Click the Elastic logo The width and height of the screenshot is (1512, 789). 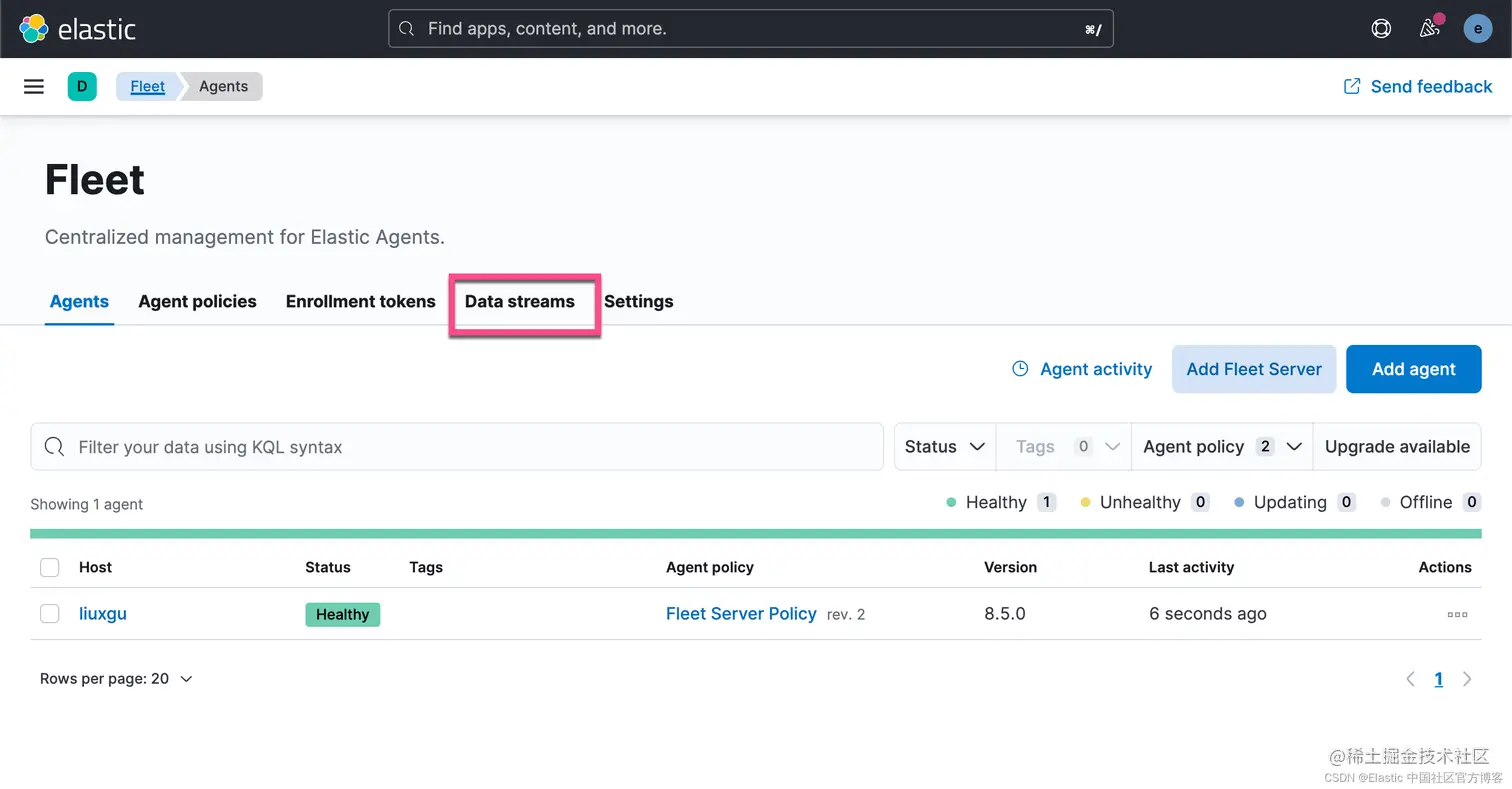tap(78, 29)
